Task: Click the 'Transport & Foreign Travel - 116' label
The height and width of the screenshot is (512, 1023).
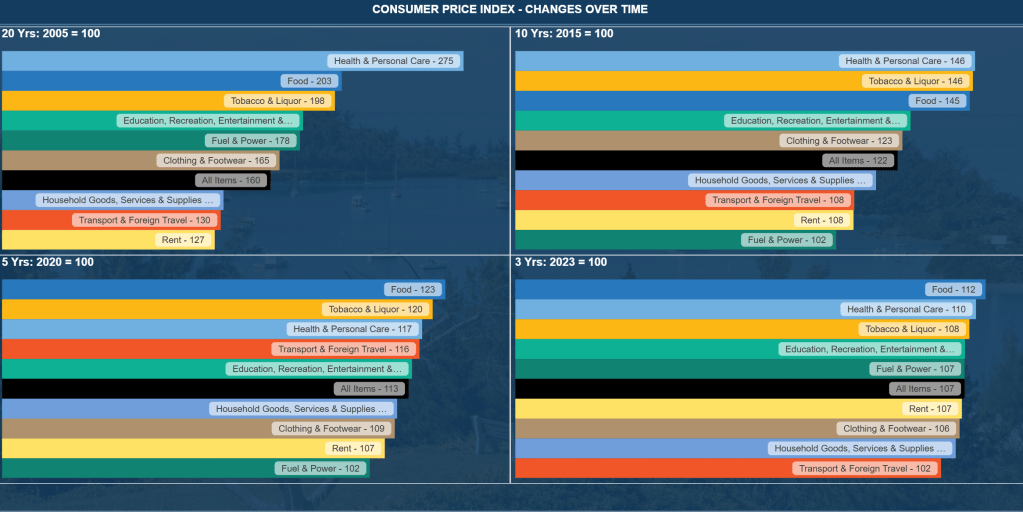Action: tap(344, 349)
